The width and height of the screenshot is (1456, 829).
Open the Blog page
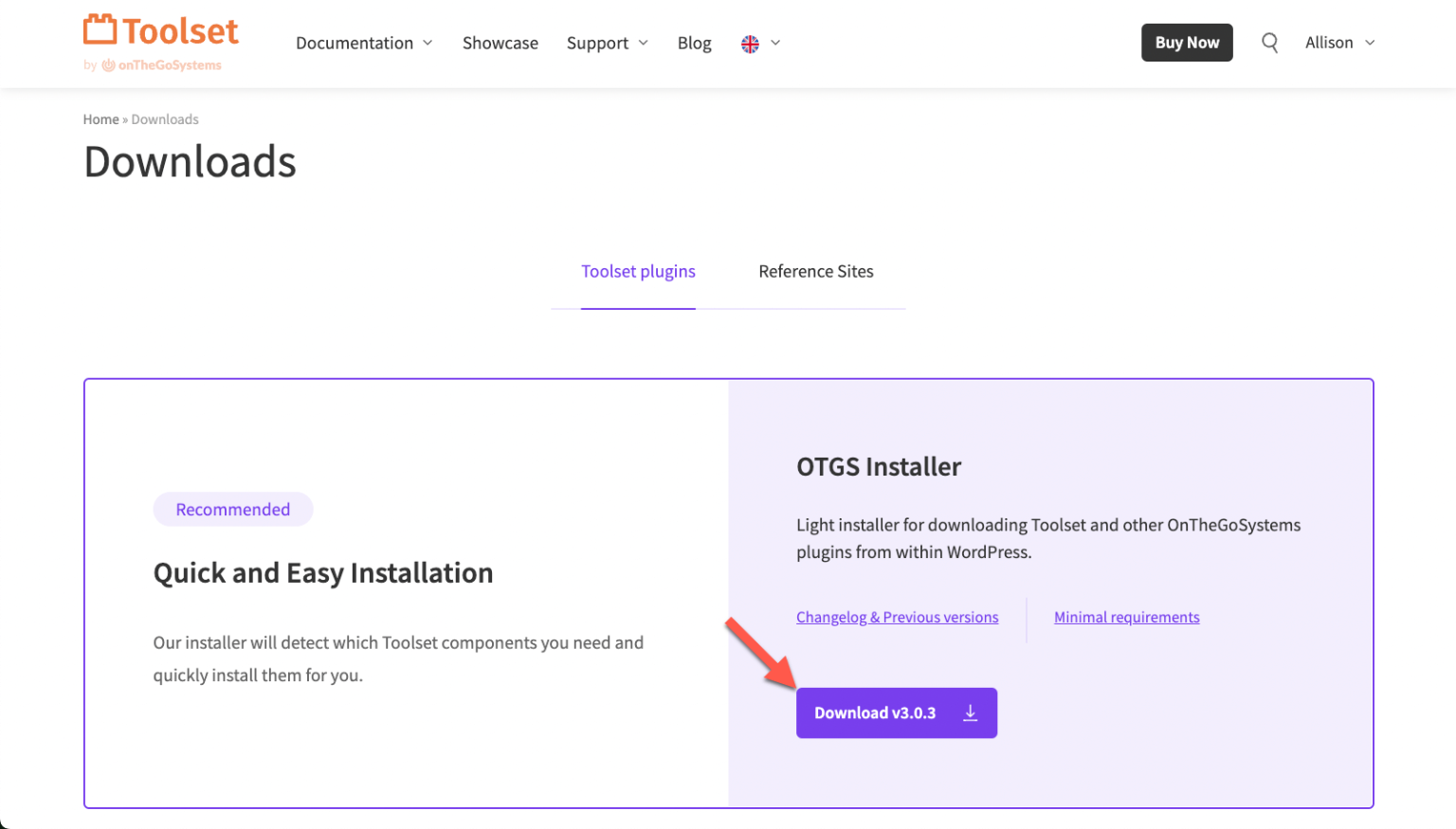click(x=694, y=43)
